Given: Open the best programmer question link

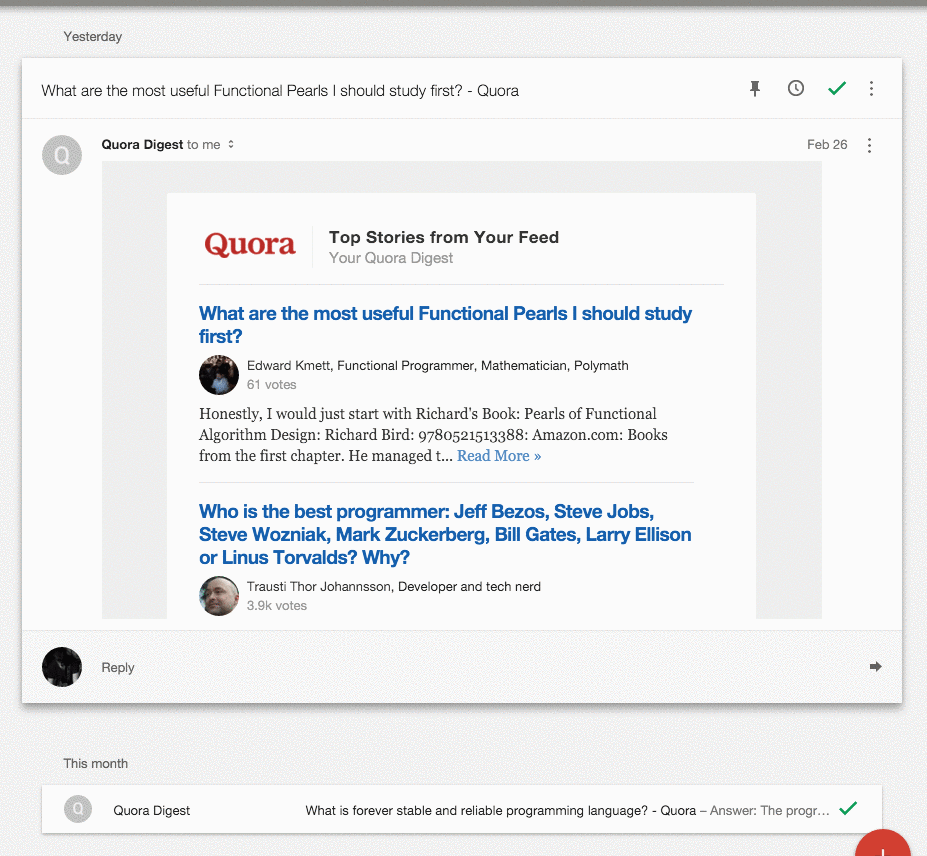Looking at the screenshot, I should (445, 534).
